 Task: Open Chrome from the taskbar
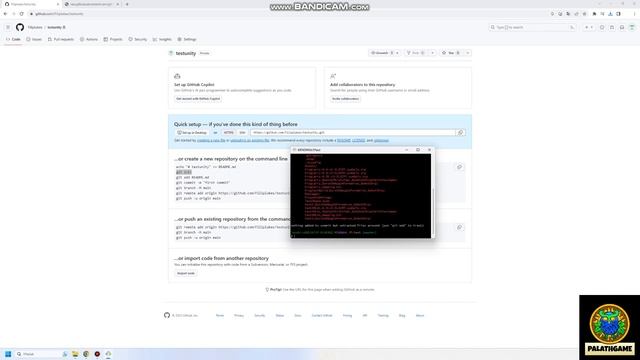coord(86,354)
